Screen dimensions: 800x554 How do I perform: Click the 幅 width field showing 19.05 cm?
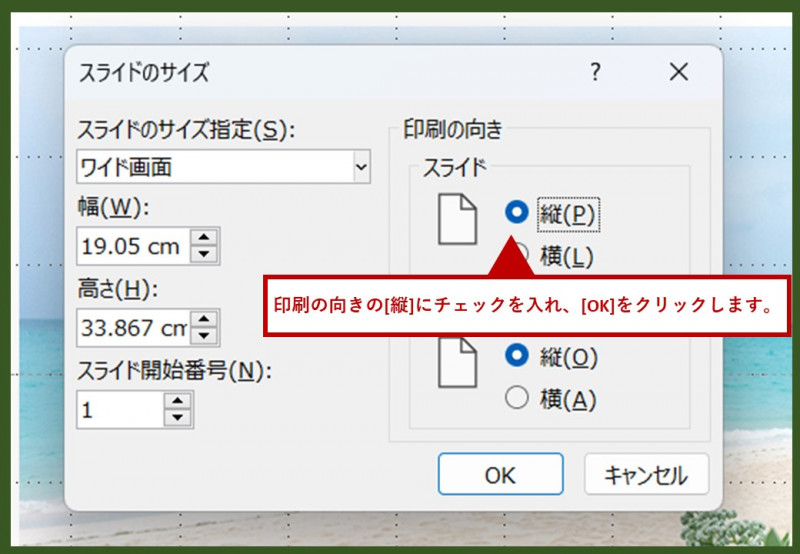[134, 246]
